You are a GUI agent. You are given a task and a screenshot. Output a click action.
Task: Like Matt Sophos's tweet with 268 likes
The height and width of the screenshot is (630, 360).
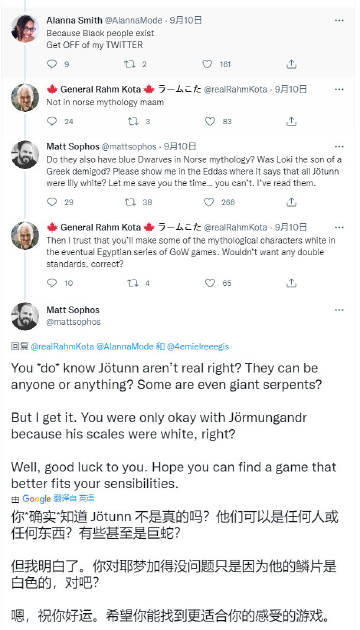[209, 202]
